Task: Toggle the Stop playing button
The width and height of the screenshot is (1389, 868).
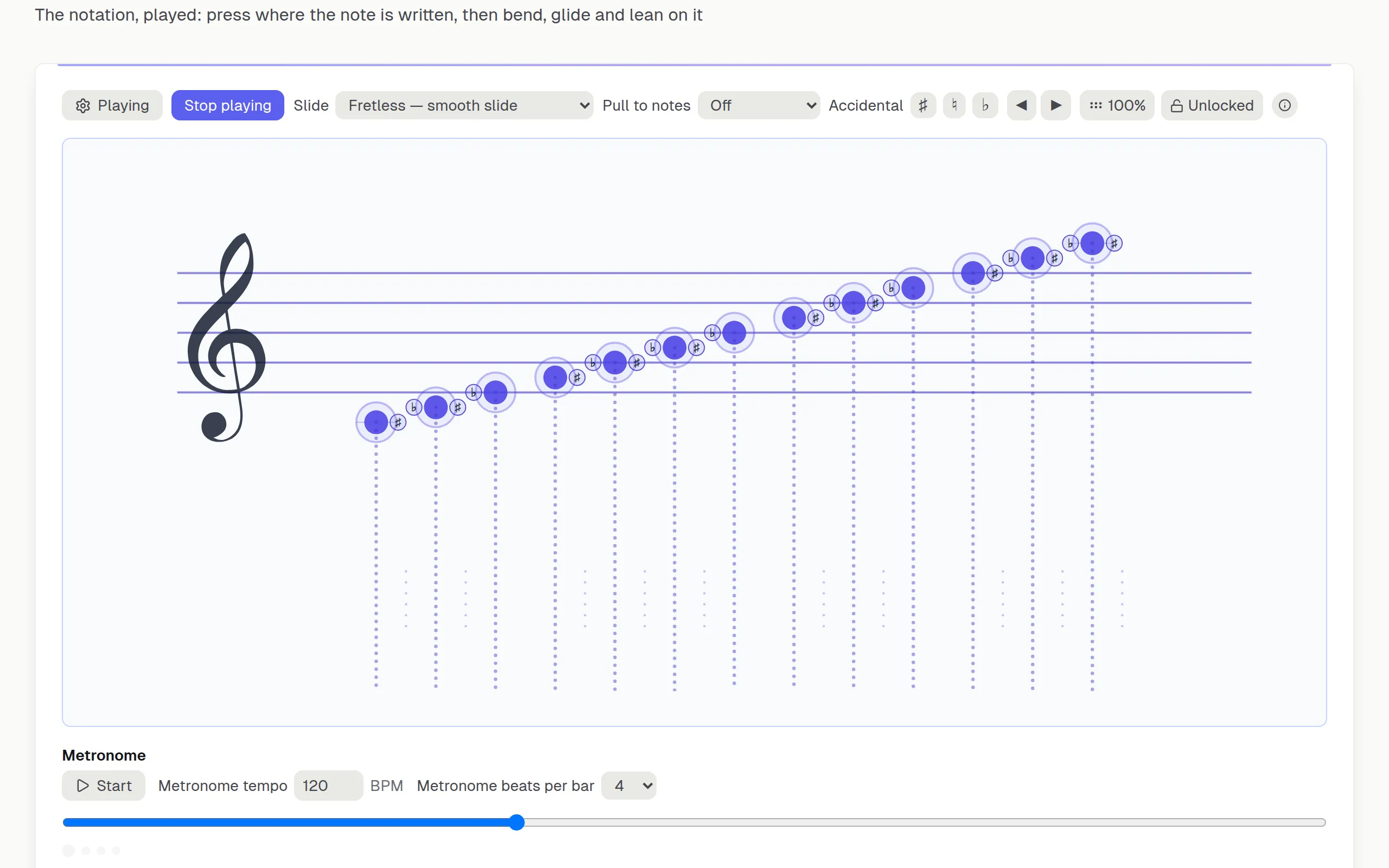Action: [x=227, y=105]
